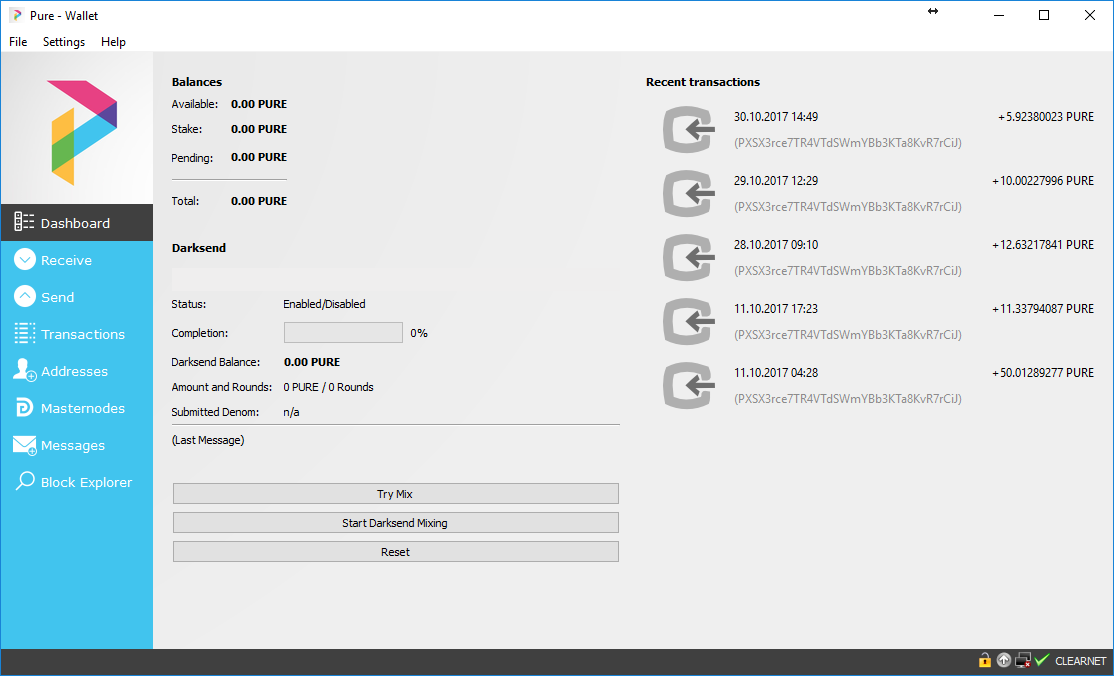Open the Dashboard sidebar icon

[x=24, y=222]
